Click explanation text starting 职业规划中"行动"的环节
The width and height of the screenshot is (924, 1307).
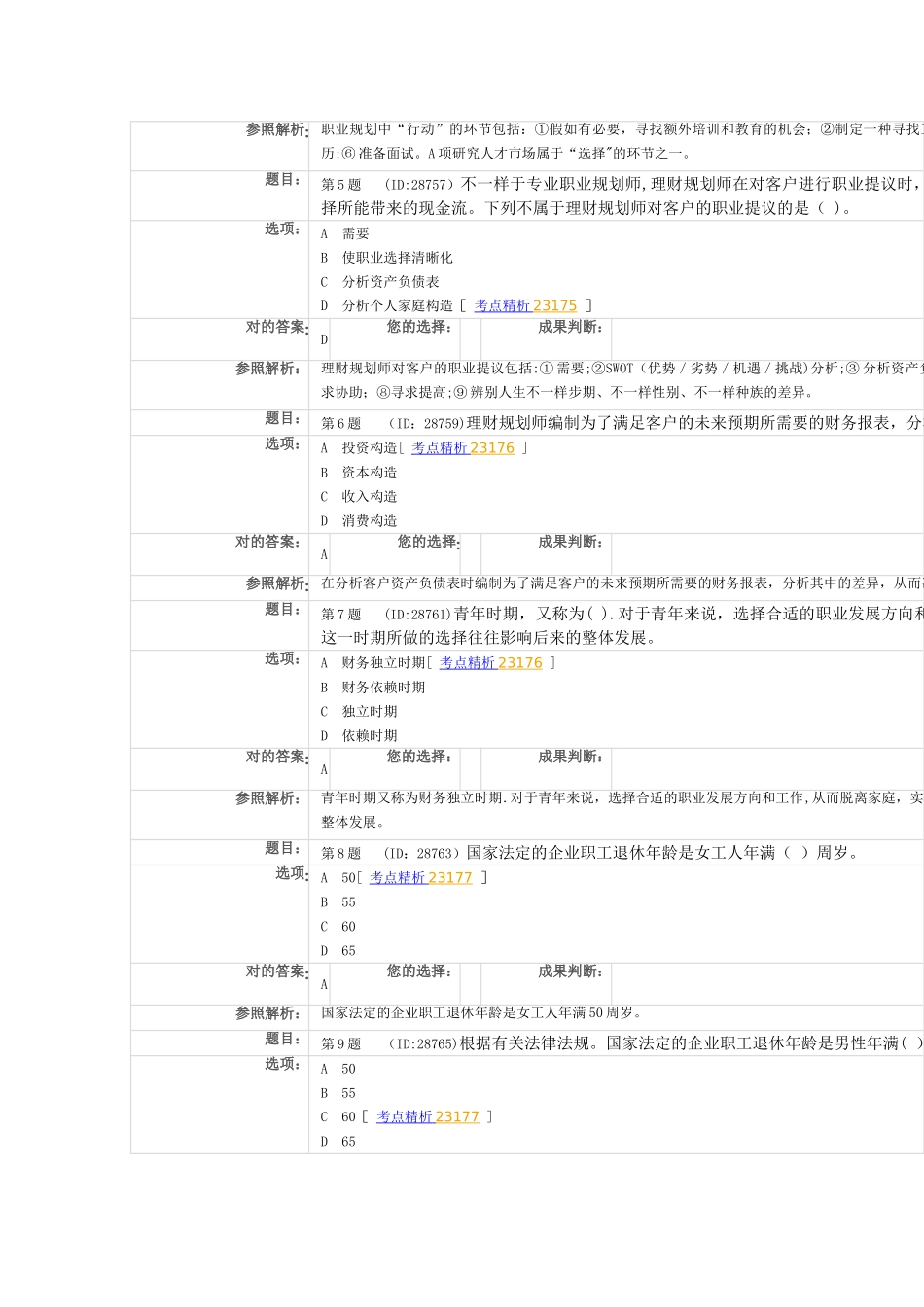point(622,141)
